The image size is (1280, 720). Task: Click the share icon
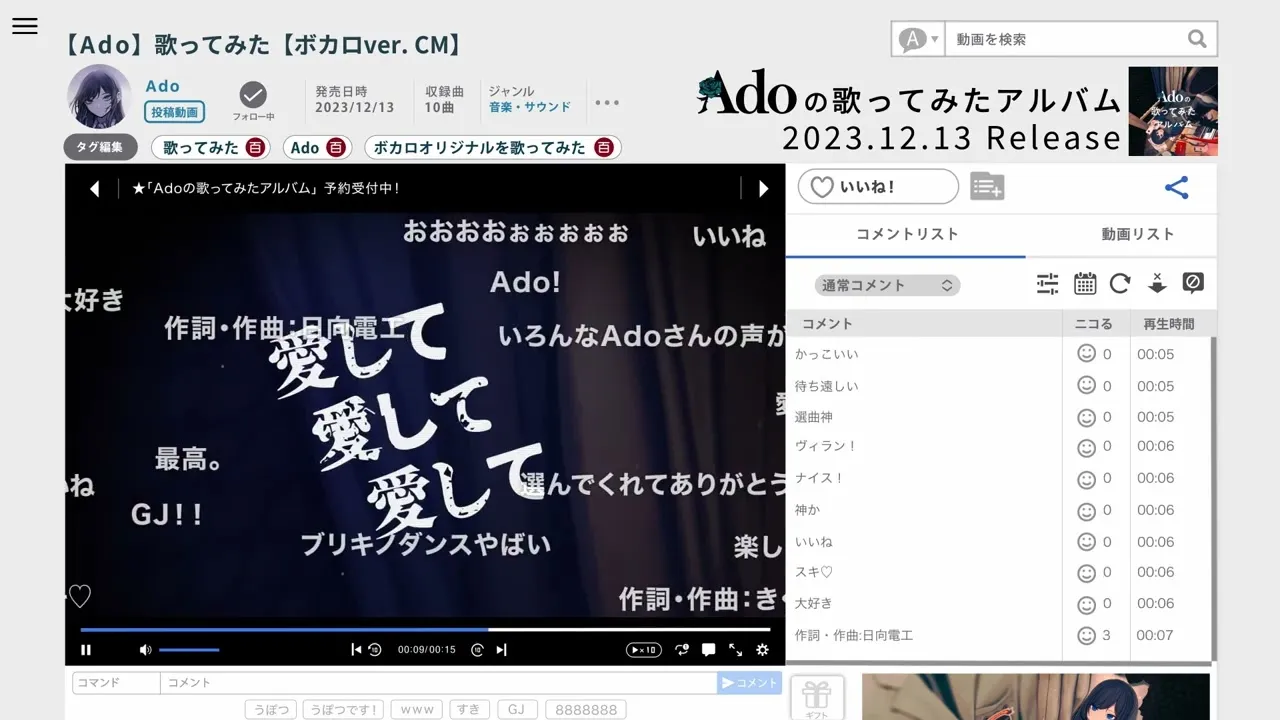(x=1177, y=187)
